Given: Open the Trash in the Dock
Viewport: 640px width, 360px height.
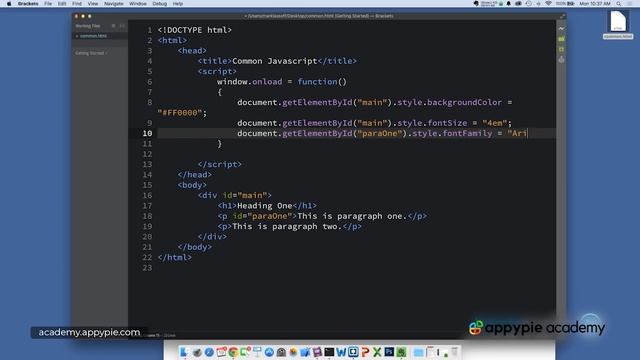Looking at the screenshot, I should 454,352.
